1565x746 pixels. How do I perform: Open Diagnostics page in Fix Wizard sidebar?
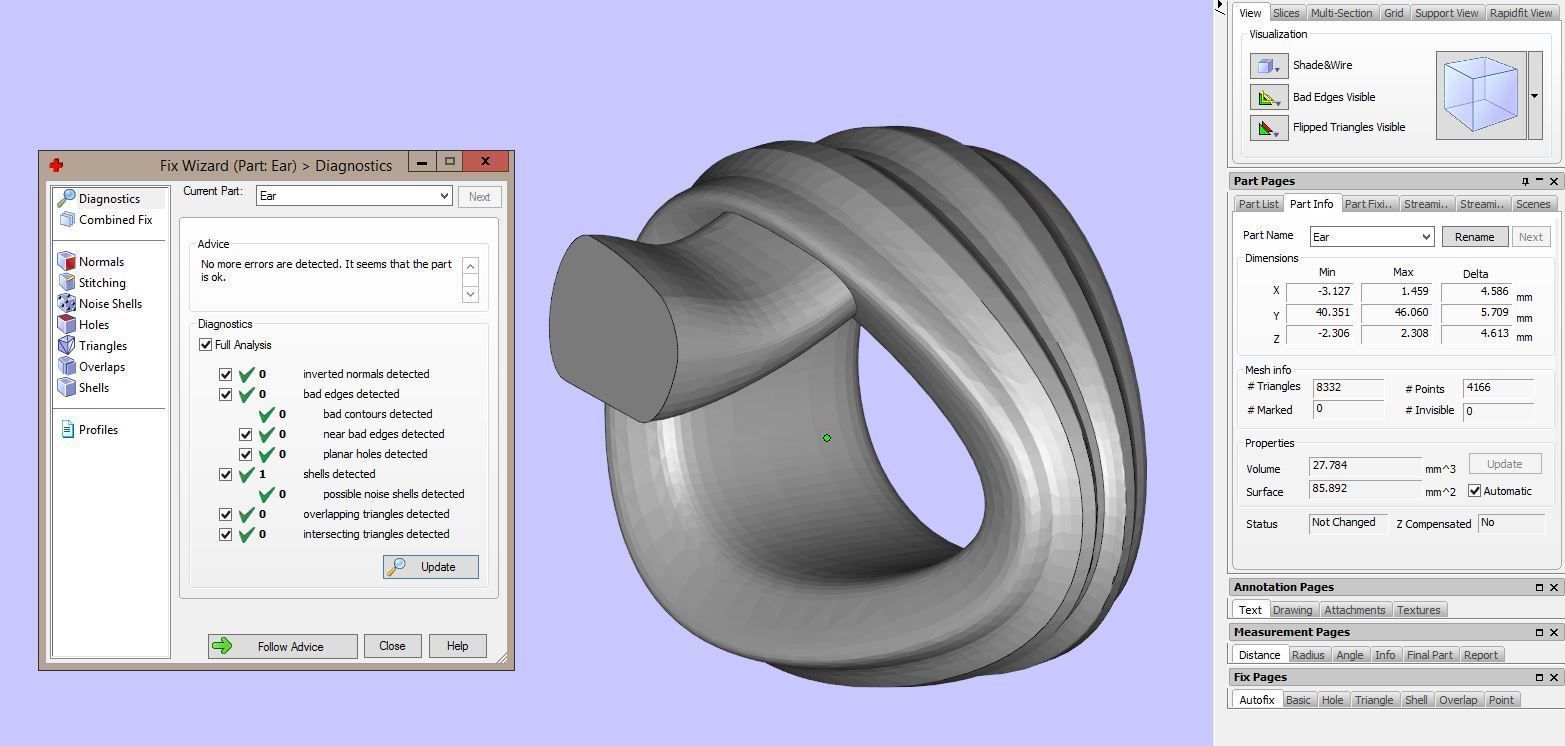point(108,199)
